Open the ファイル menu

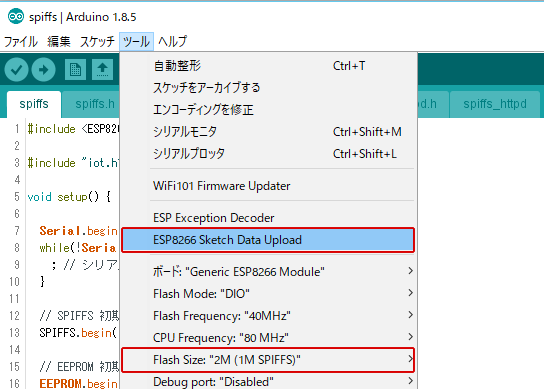20,41
